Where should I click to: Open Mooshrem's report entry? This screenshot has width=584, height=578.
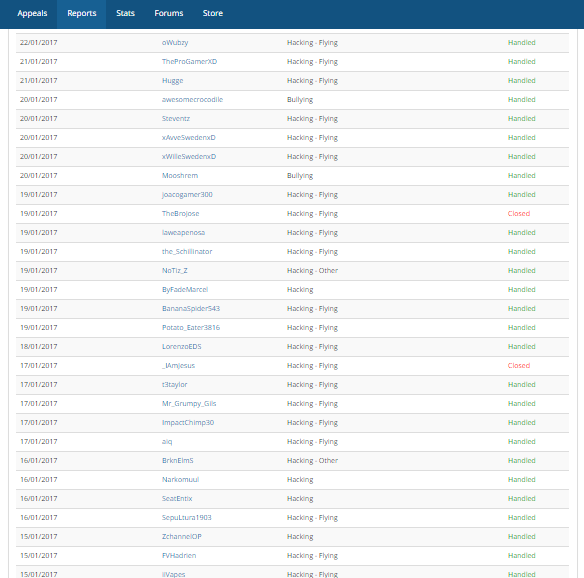[x=180, y=175]
